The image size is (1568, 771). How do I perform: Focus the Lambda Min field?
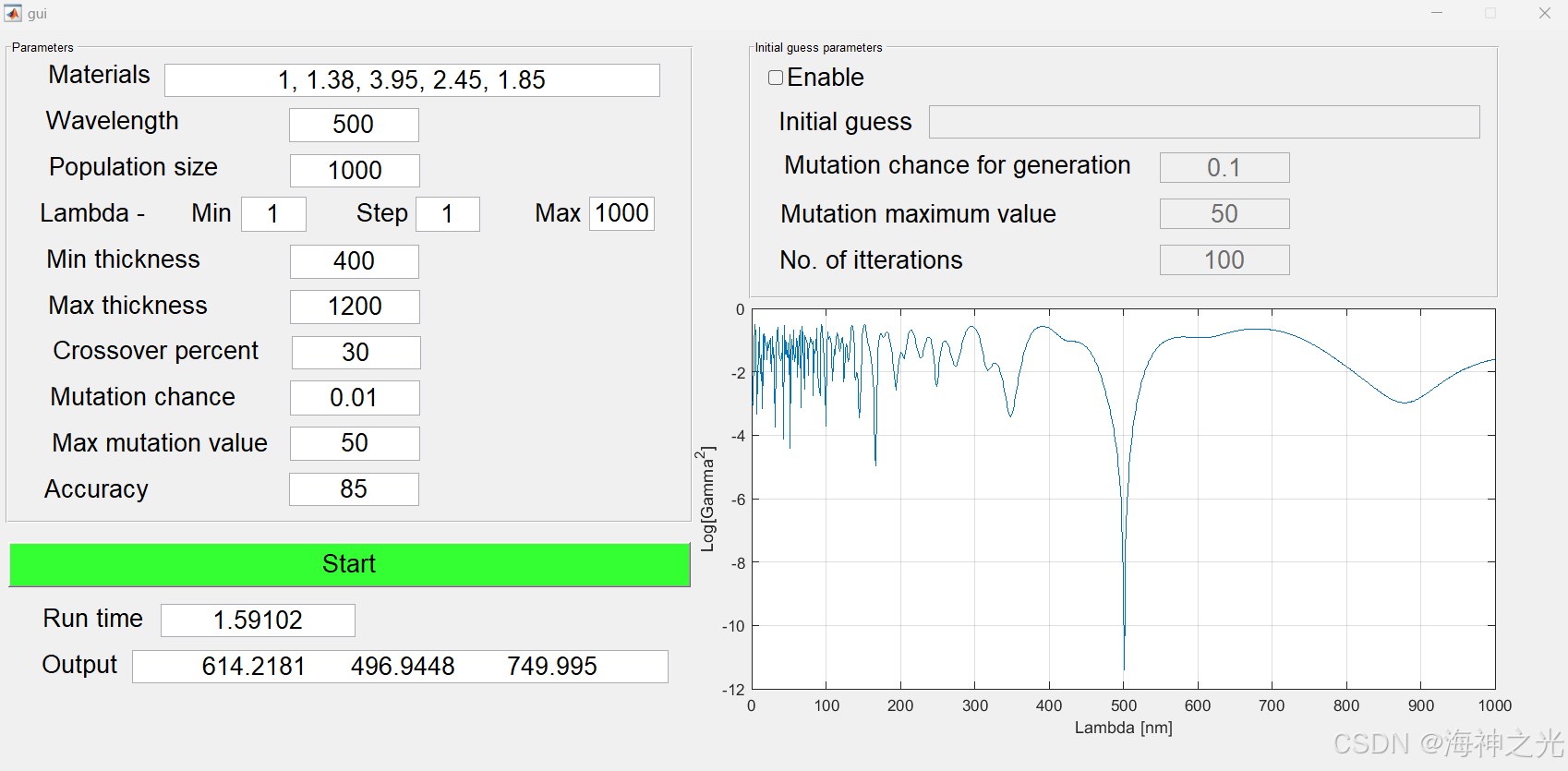[x=273, y=214]
